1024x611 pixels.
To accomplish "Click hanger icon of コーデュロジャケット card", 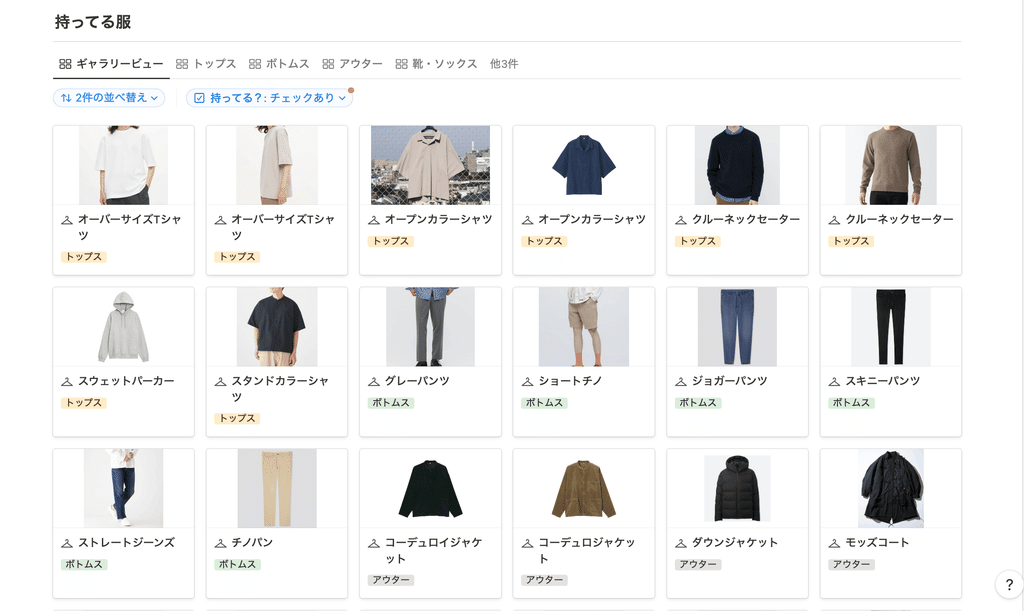I will pyautogui.click(x=527, y=543).
